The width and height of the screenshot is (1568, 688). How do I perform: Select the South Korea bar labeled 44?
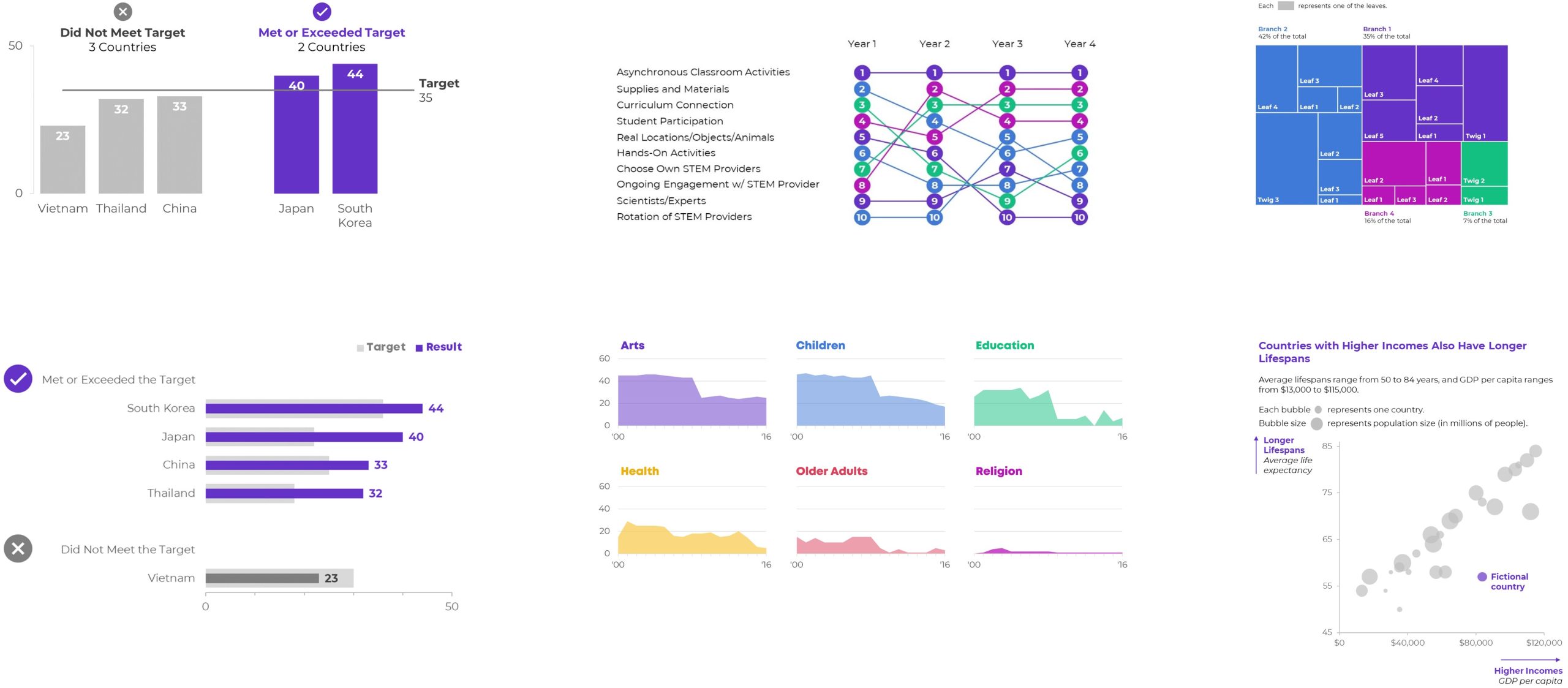coord(355,129)
